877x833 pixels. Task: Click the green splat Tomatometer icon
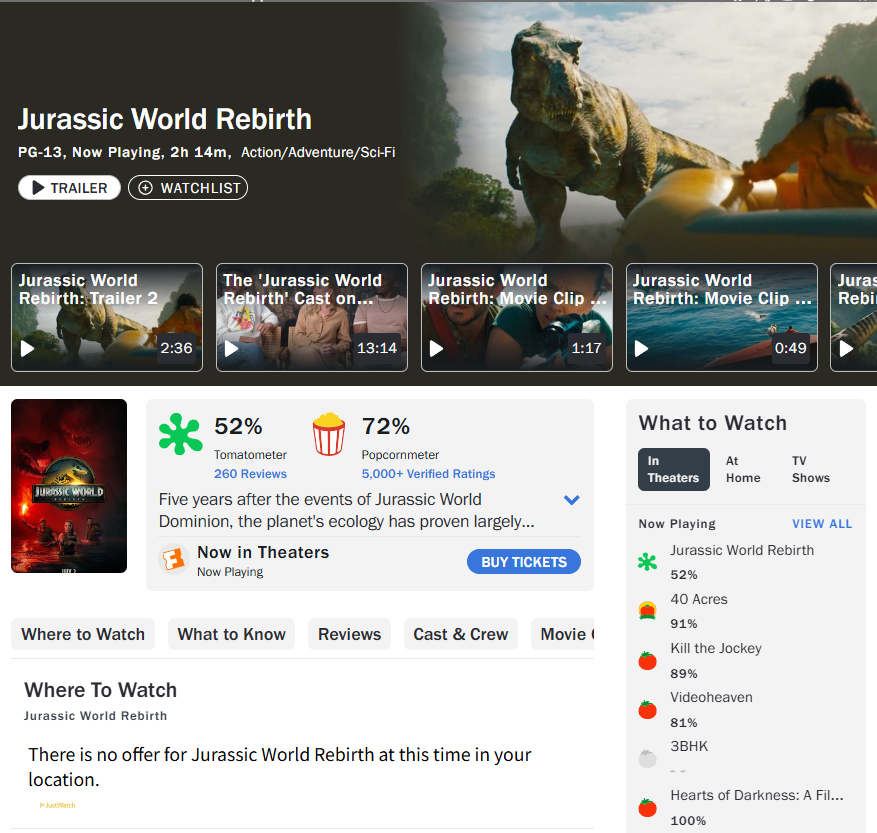coord(180,434)
